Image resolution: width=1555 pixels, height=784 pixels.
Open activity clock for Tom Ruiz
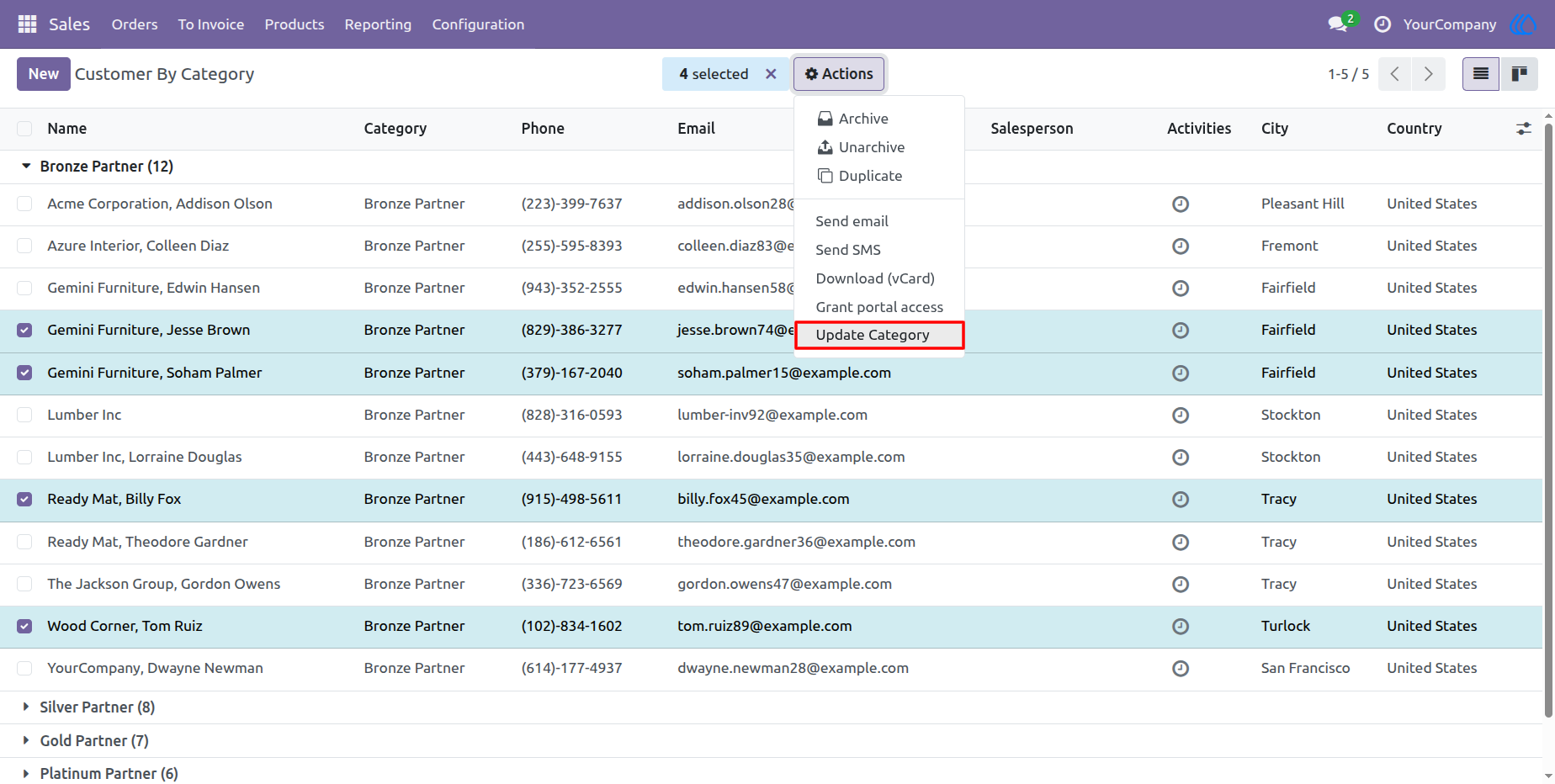(x=1181, y=627)
